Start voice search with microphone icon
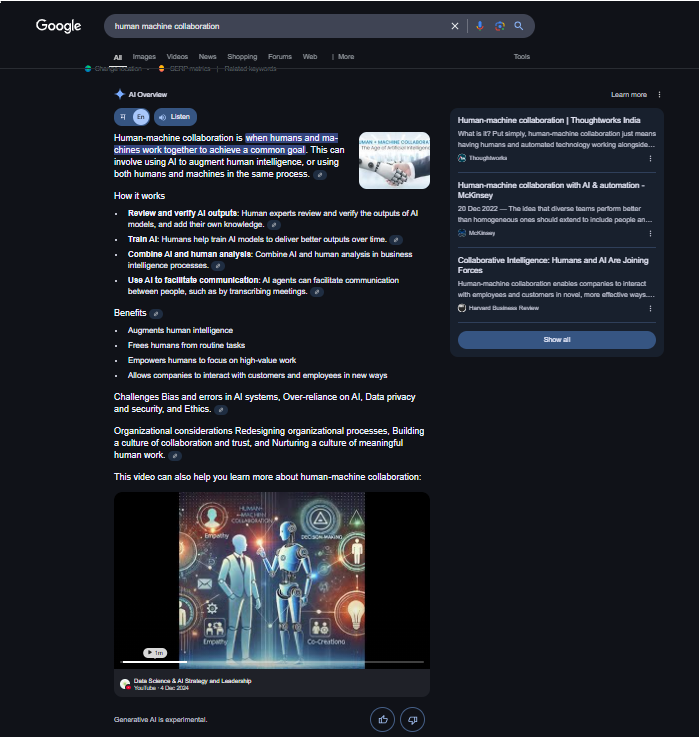 [479, 26]
